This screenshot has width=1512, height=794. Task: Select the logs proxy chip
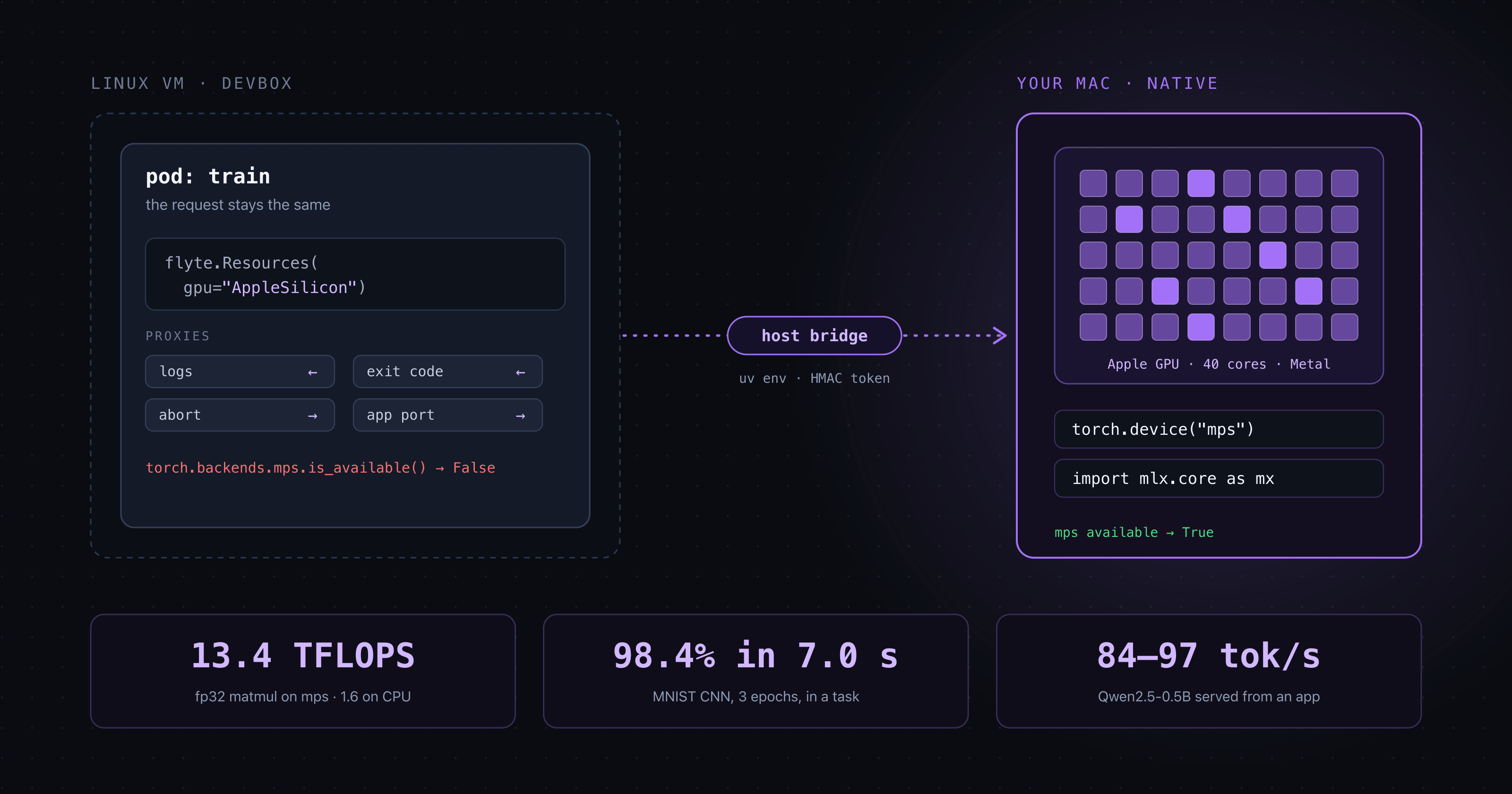pos(240,371)
